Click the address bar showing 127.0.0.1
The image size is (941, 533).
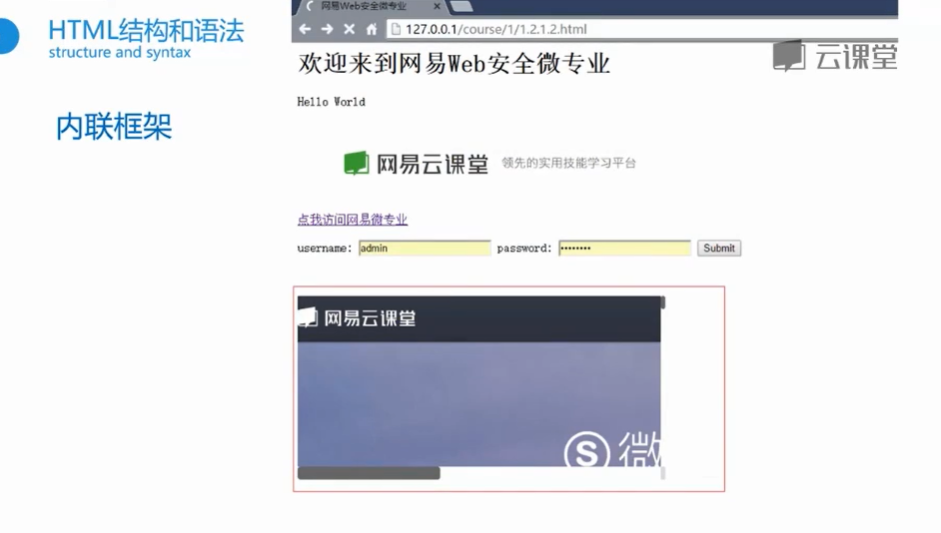coord(642,29)
